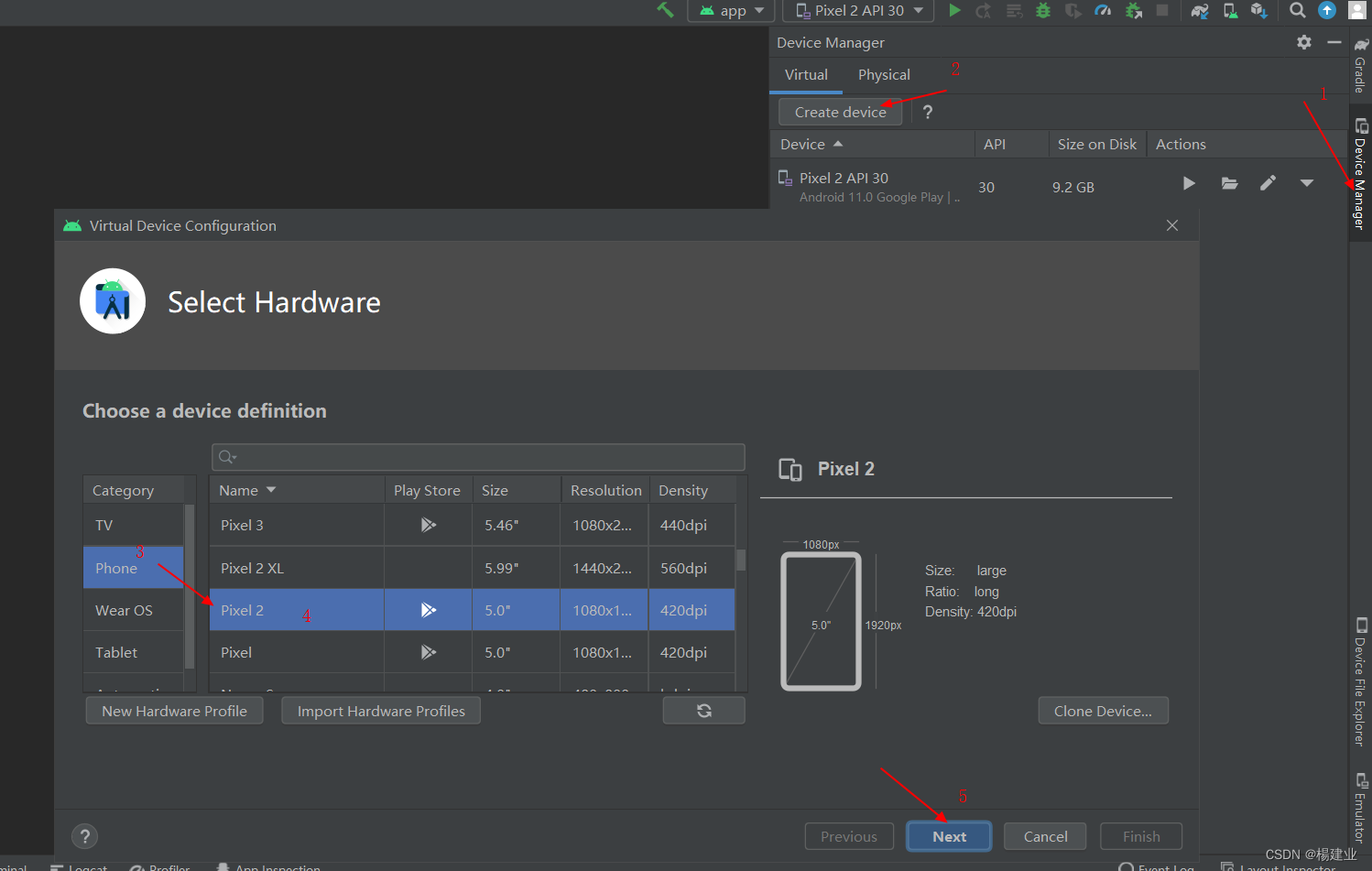Viewport: 1372px width, 871px height.
Task: Click the Stop square icon
Action: click(1162, 10)
